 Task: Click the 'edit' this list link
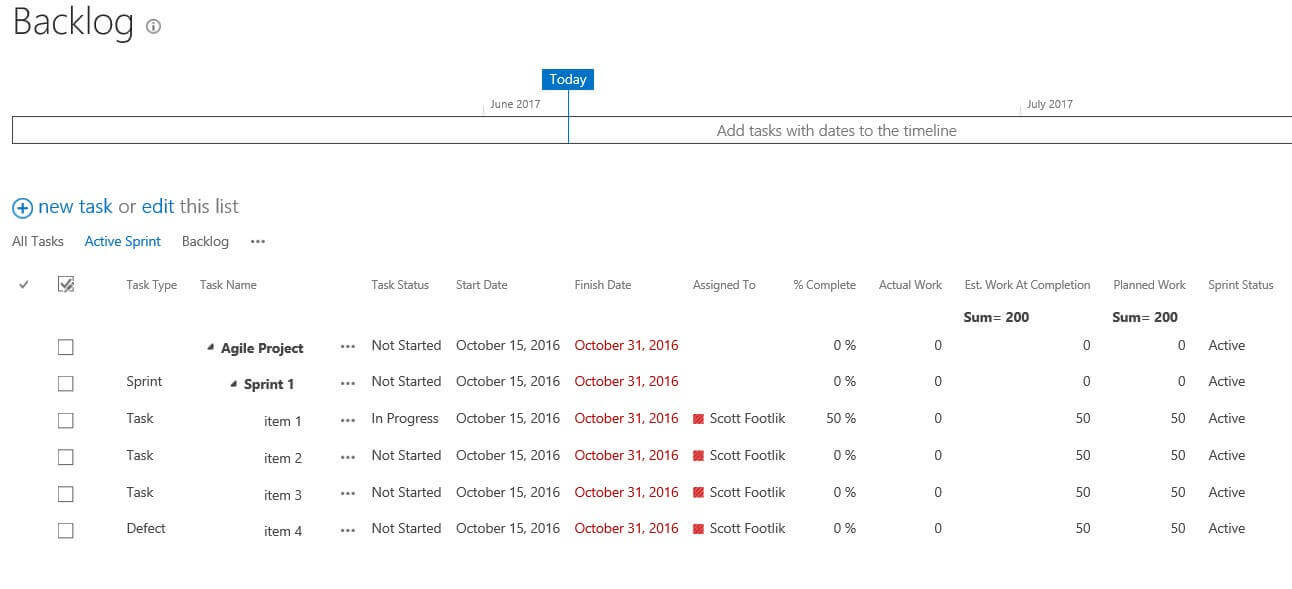(158, 207)
